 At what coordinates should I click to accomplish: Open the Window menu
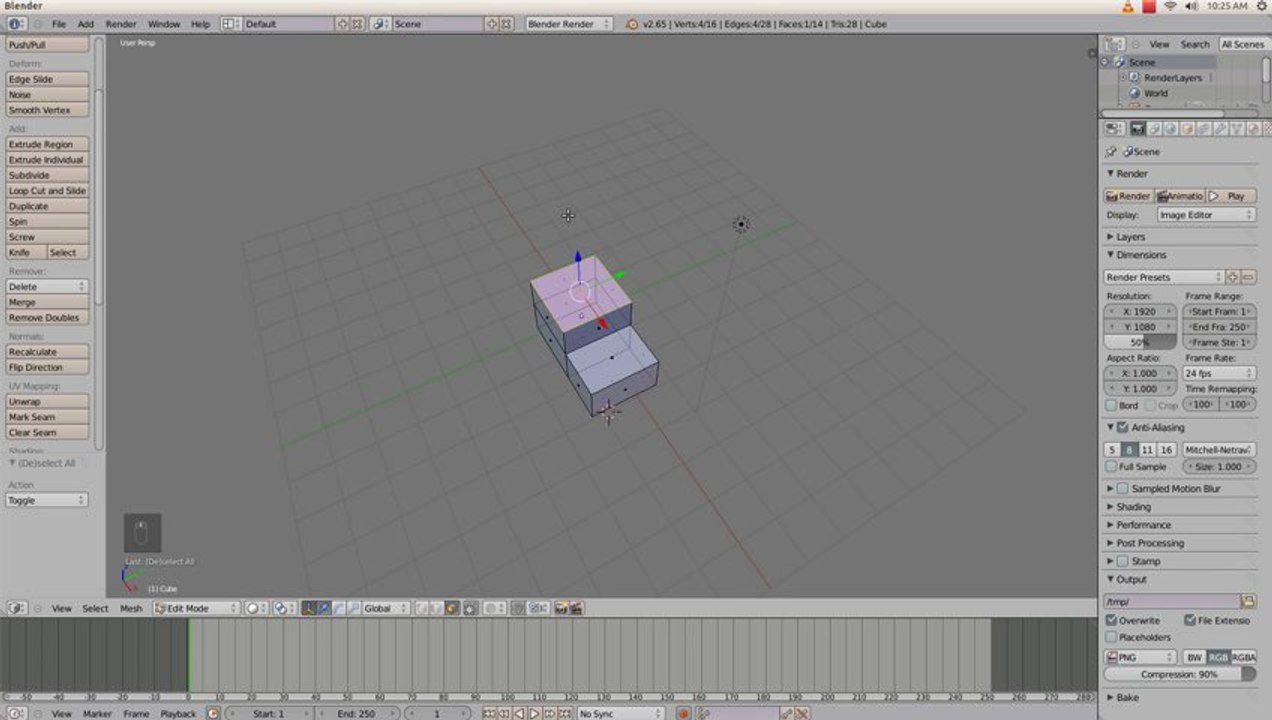(164, 23)
